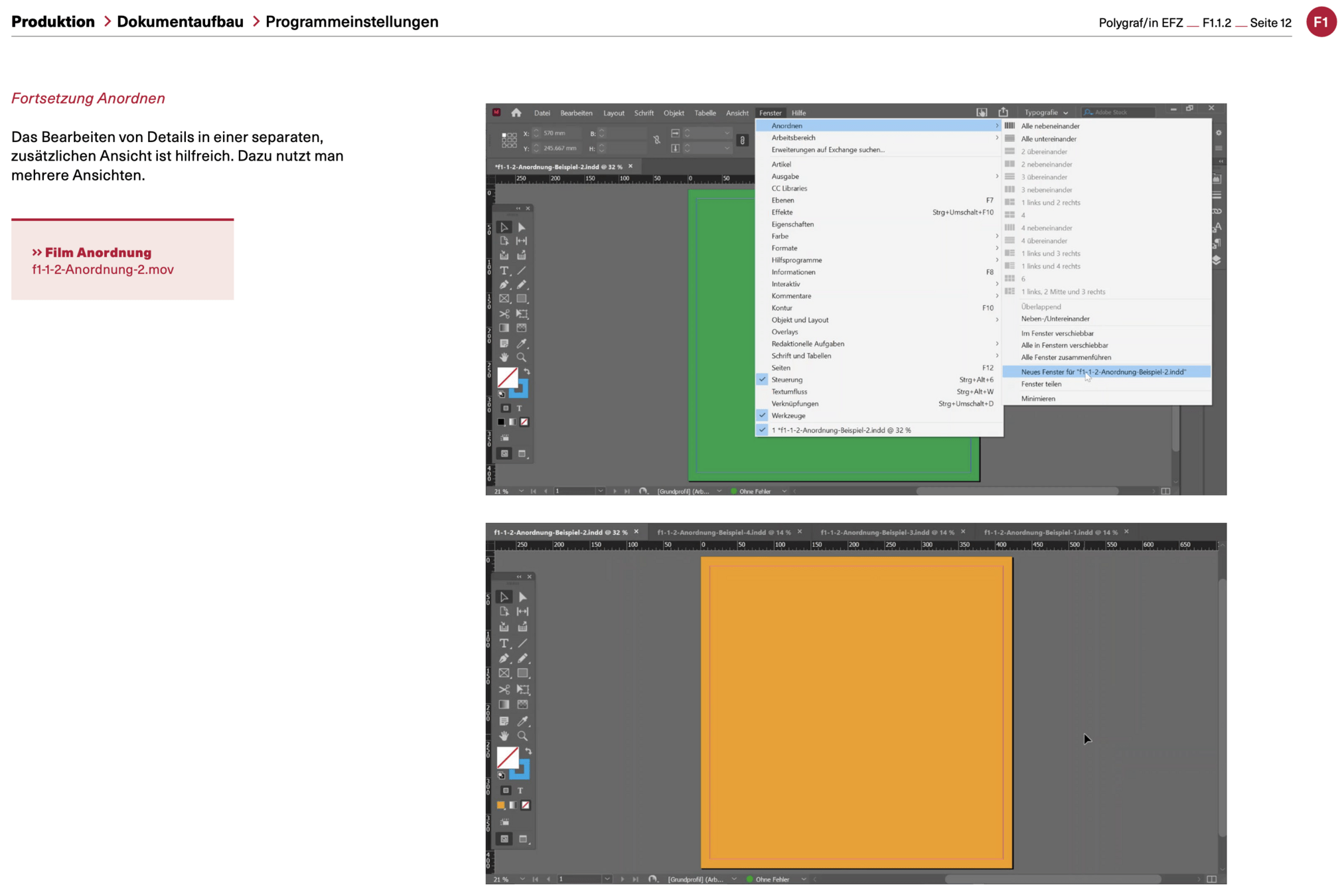
Task: Click the orange Apply Color swatch in the toolbox
Action: [501, 805]
